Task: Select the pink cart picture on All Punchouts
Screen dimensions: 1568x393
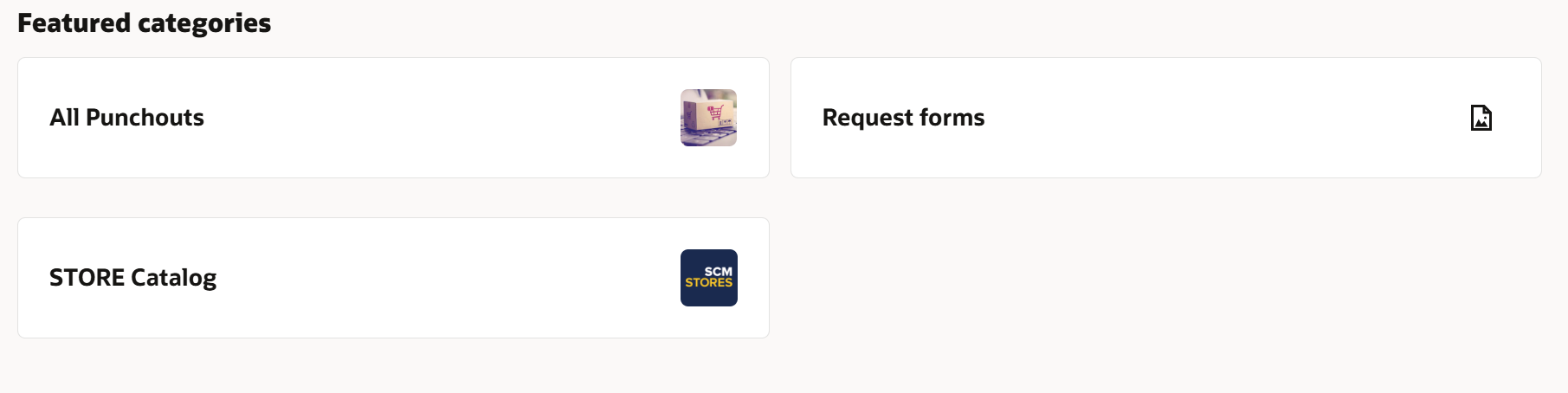Action: (708, 118)
